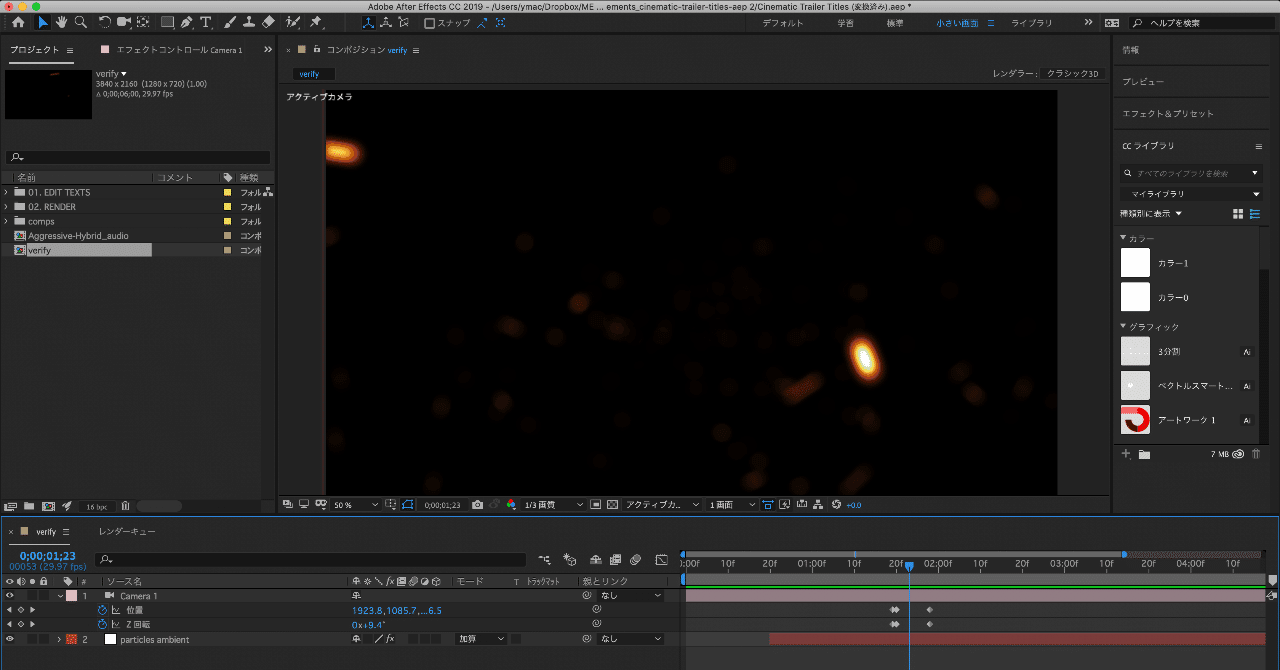Select the Zoom tool
Image resolution: width=1280 pixels, height=670 pixels.
80,22
